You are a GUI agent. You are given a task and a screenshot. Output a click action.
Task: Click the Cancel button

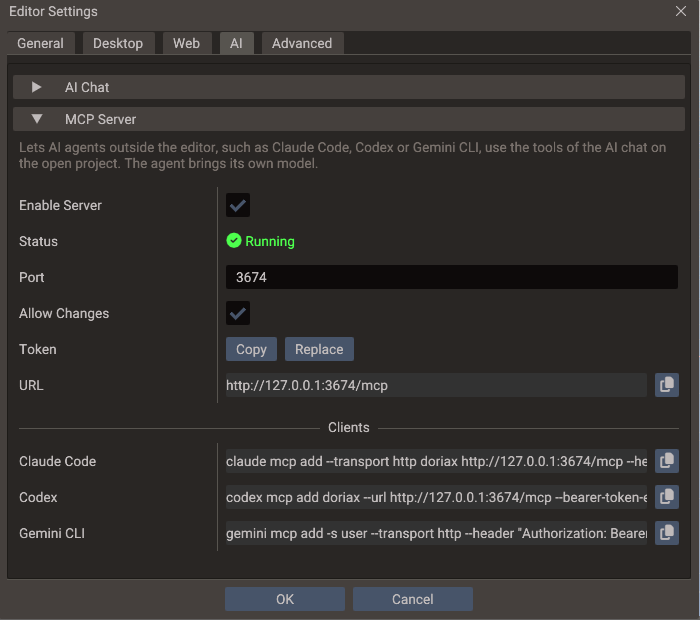click(412, 599)
